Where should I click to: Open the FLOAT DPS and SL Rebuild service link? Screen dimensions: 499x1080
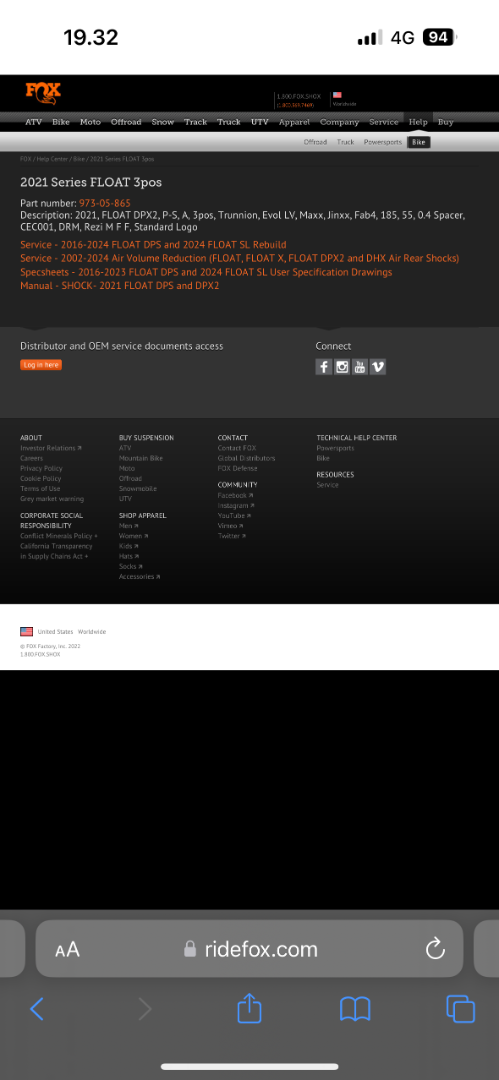coord(153,245)
